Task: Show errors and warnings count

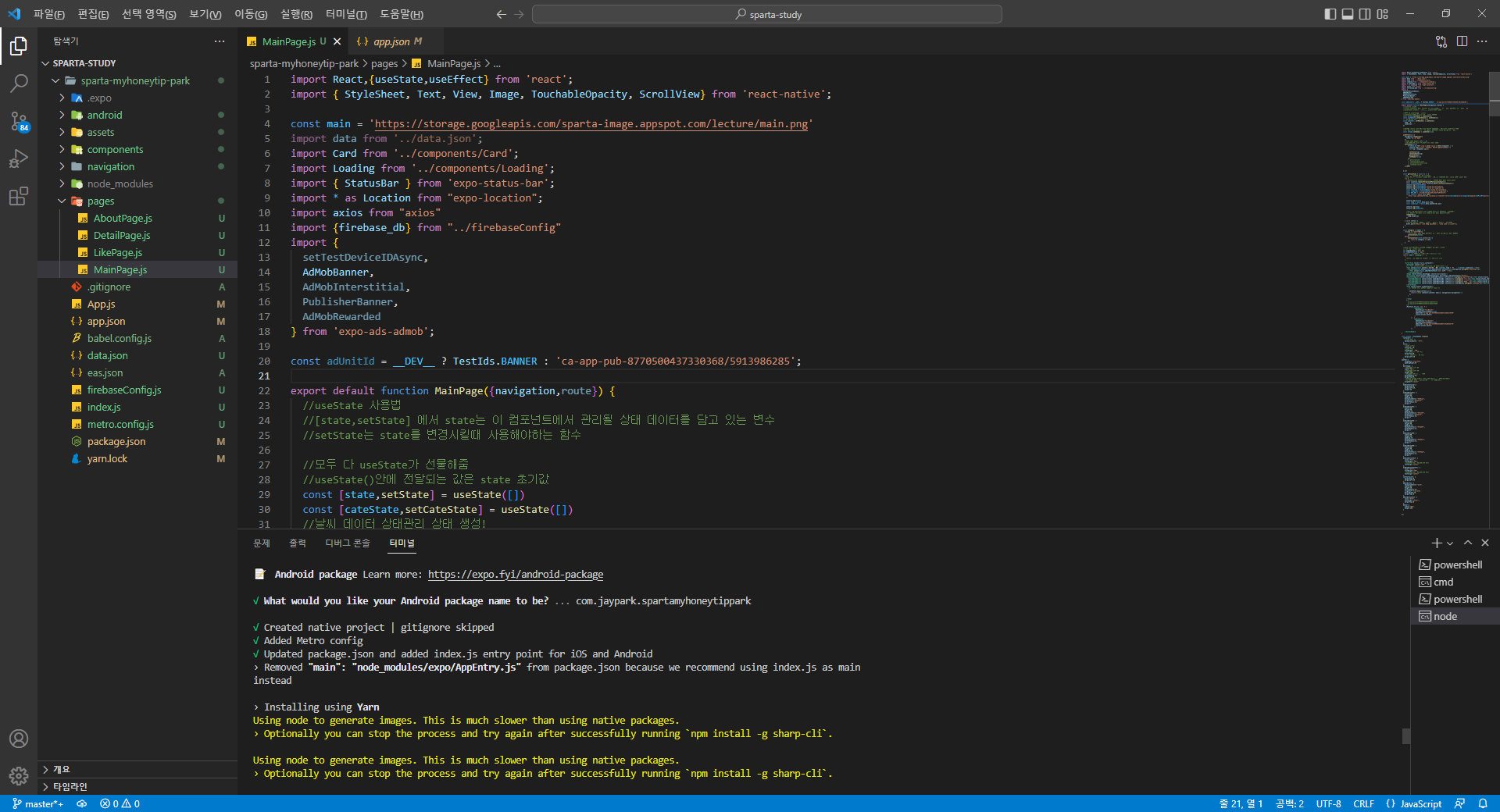Action: 120,803
